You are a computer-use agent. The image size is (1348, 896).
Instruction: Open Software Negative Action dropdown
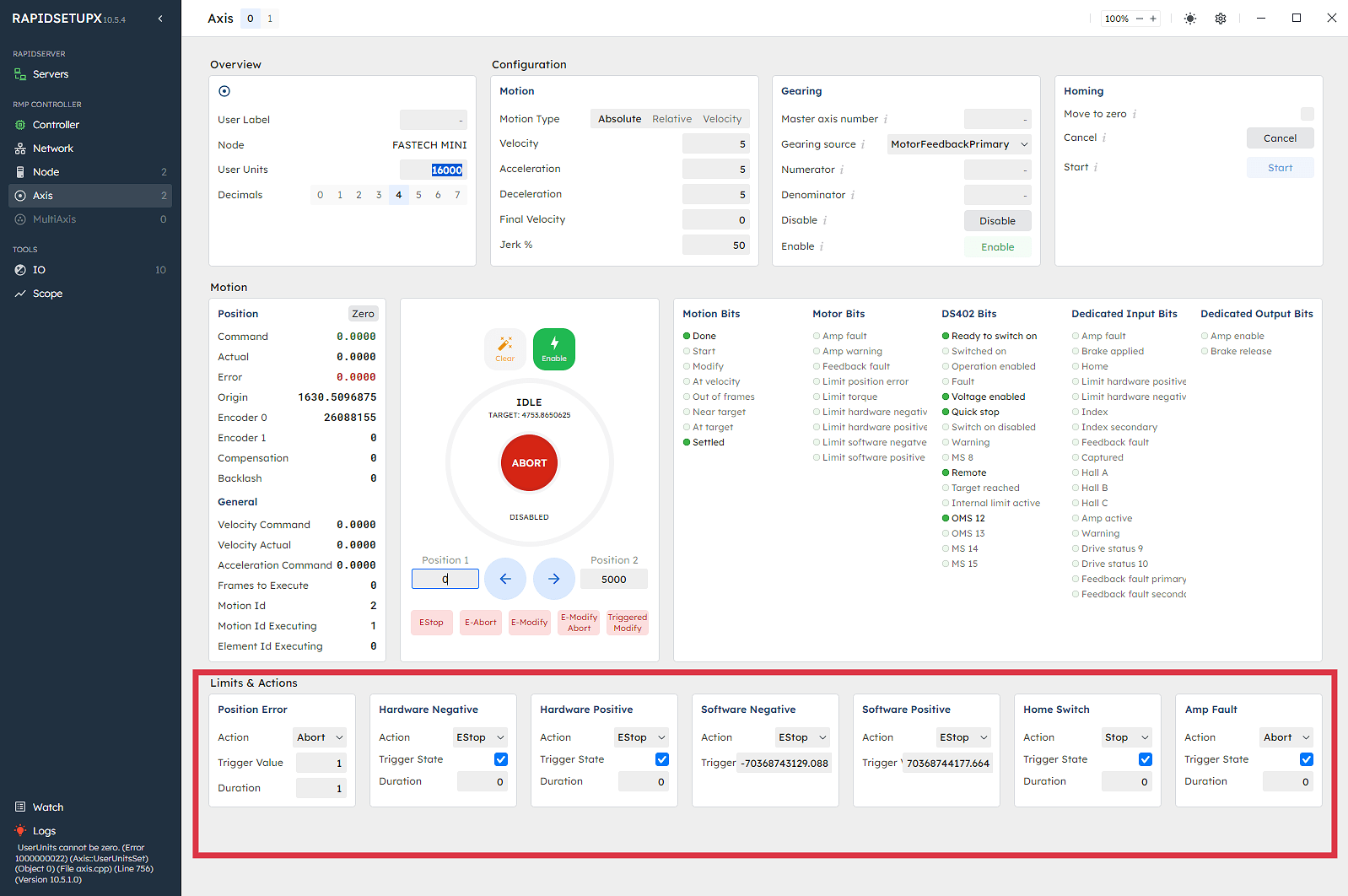[x=803, y=737]
